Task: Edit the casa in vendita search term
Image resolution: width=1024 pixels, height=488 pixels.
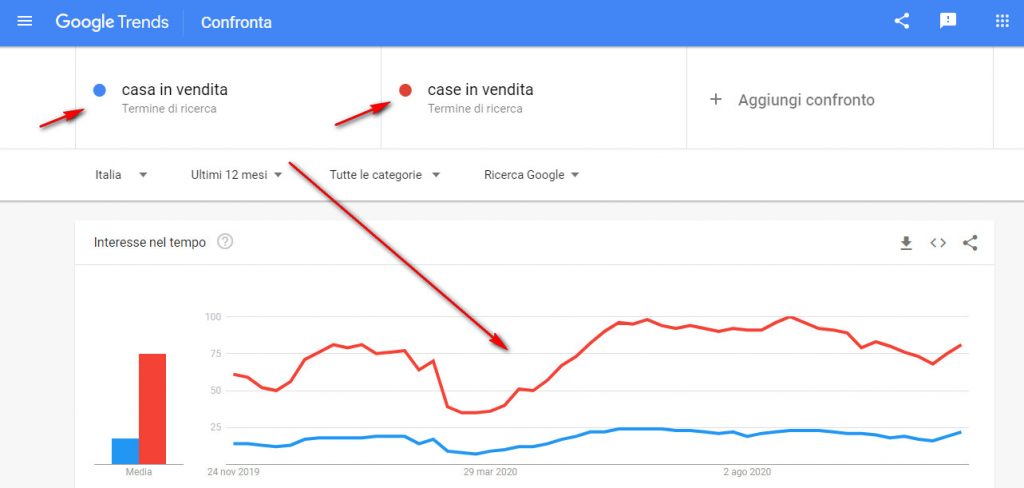Action: coord(174,89)
